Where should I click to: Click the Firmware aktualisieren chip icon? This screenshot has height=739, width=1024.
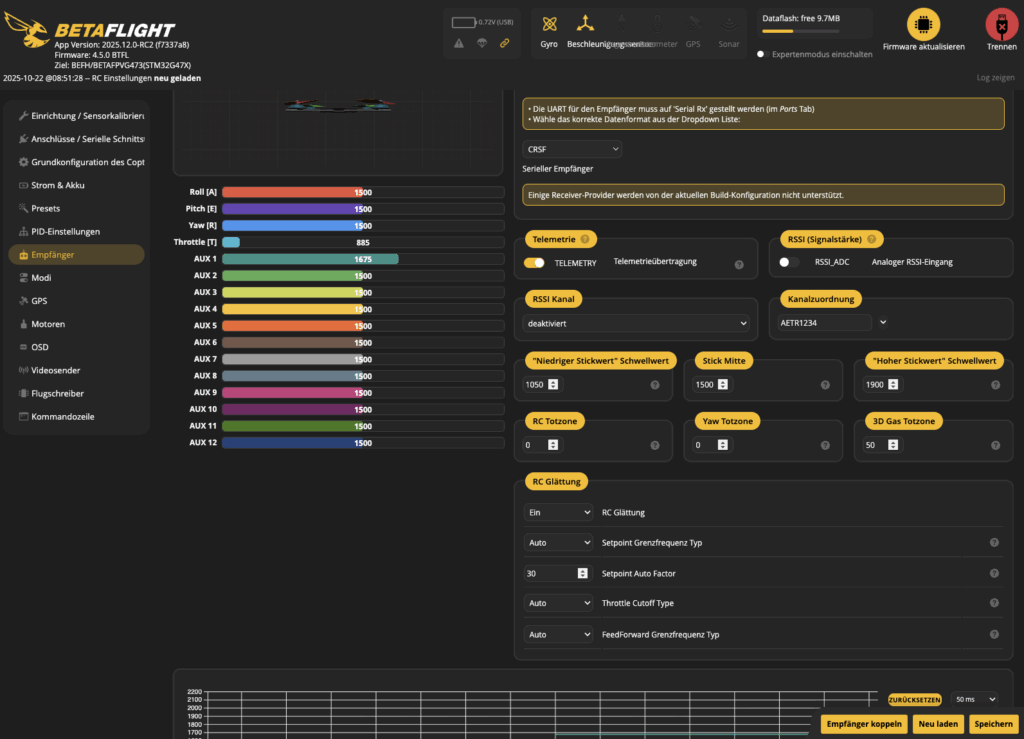coord(923,23)
